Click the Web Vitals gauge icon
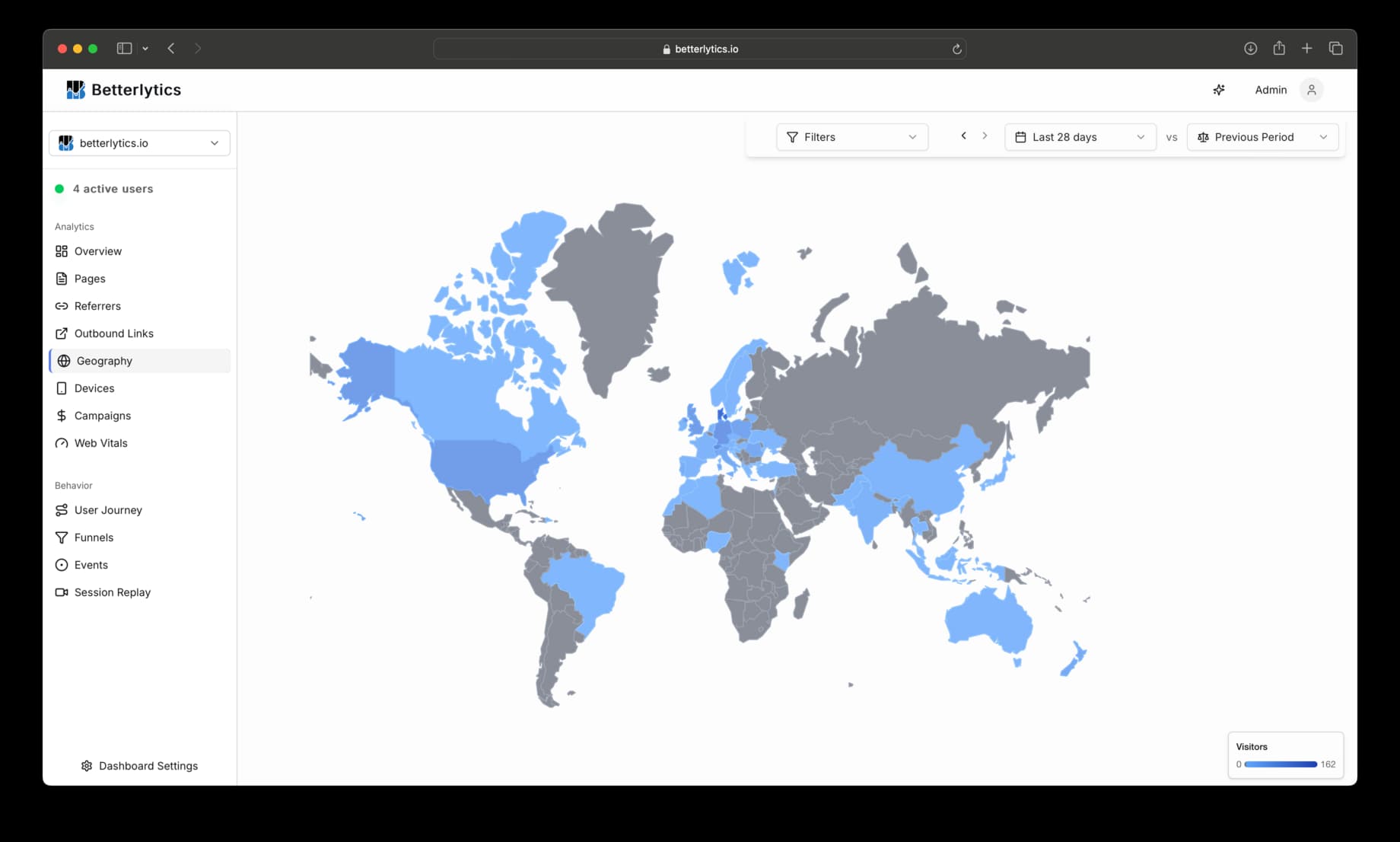This screenshot has width=1400, height=842. pos(62,442)
